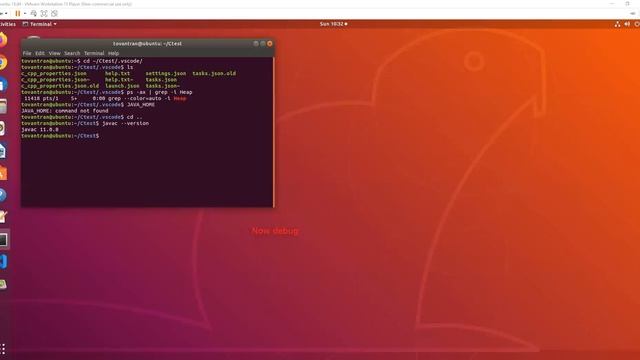Send Ctrl+Alt+Del via VMware toolbar
640x360 pixels.
pyautogui.click(x=34, y=13)
